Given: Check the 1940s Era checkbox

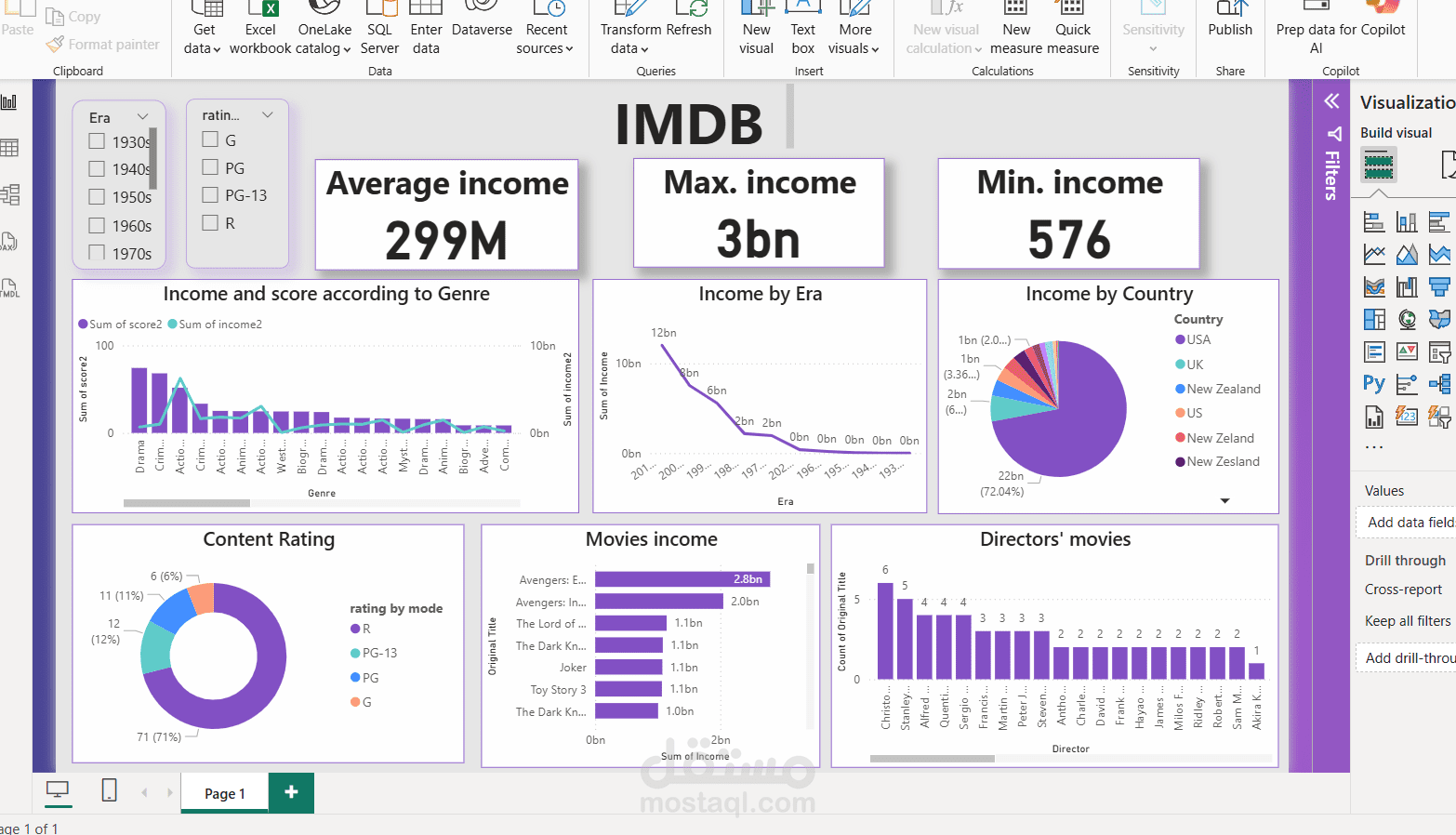Looking at the screenshot, I should 97,168.
